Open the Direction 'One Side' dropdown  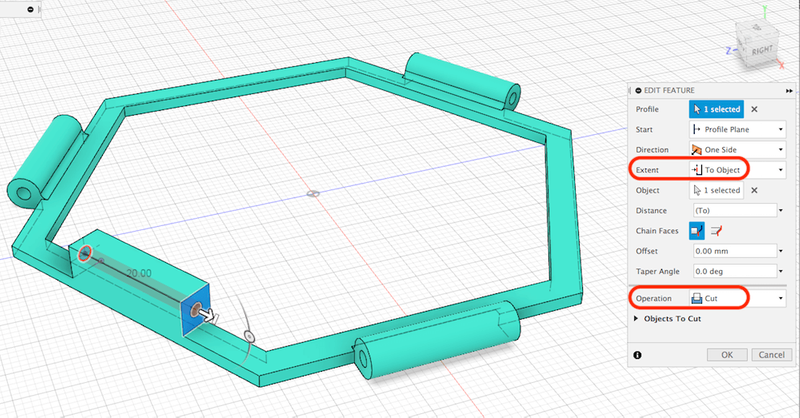[x=737, y=149]
